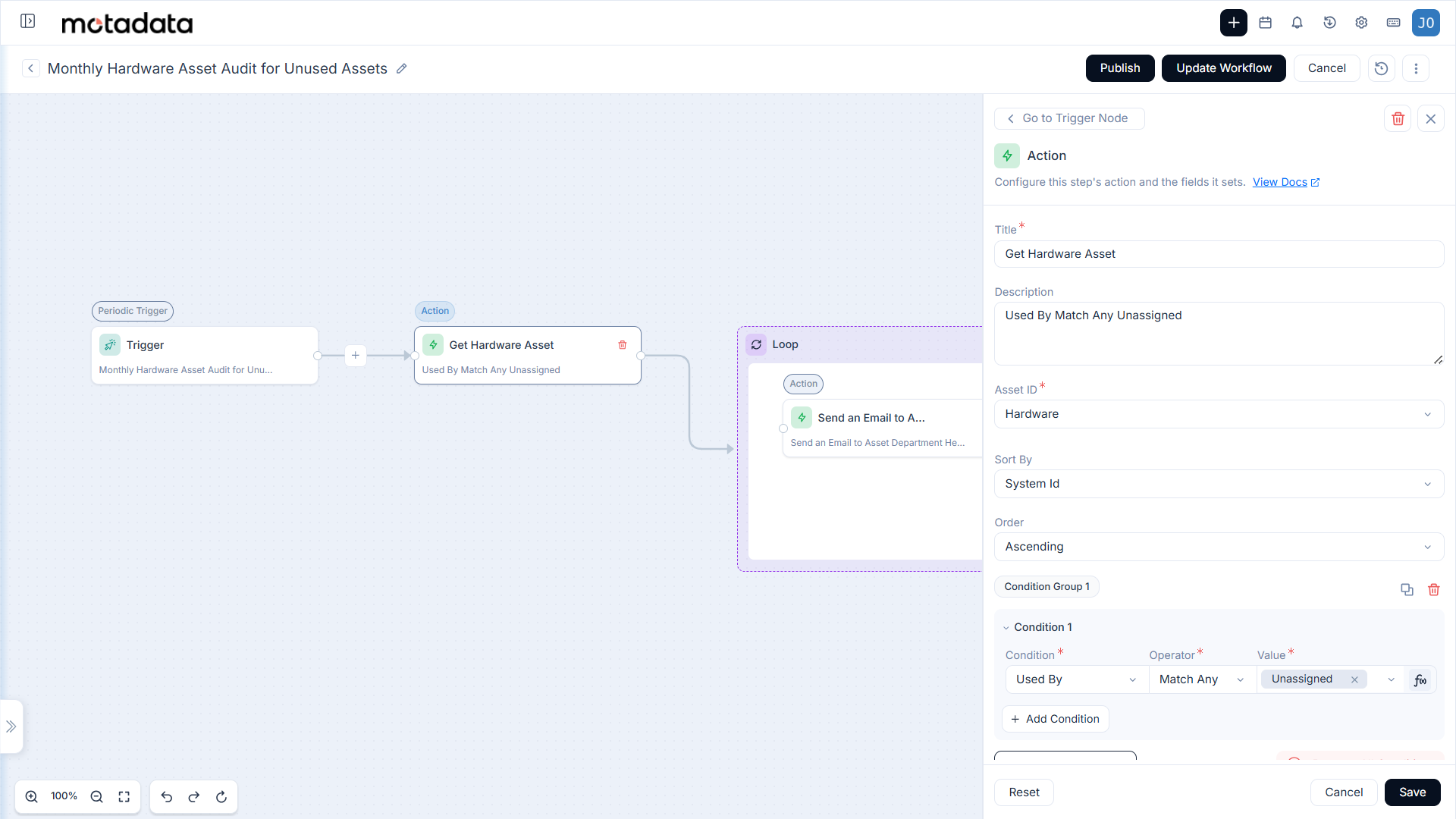Open keyboard shortcuts icon
The image size is (1456, 819).
[1393, 23]
